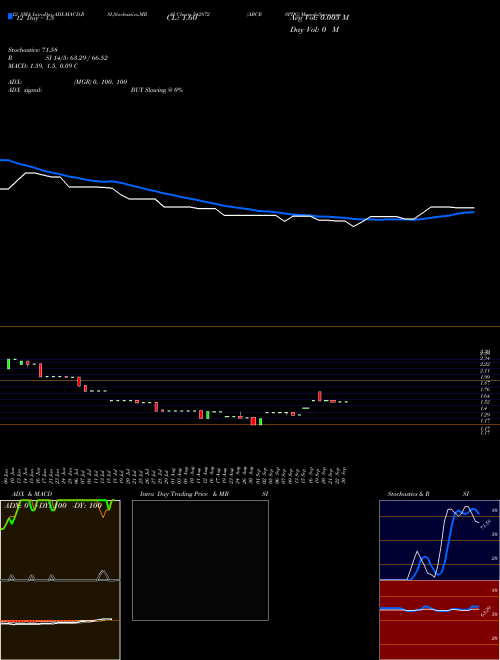Click the red RSI chart panel

point(439,620)
